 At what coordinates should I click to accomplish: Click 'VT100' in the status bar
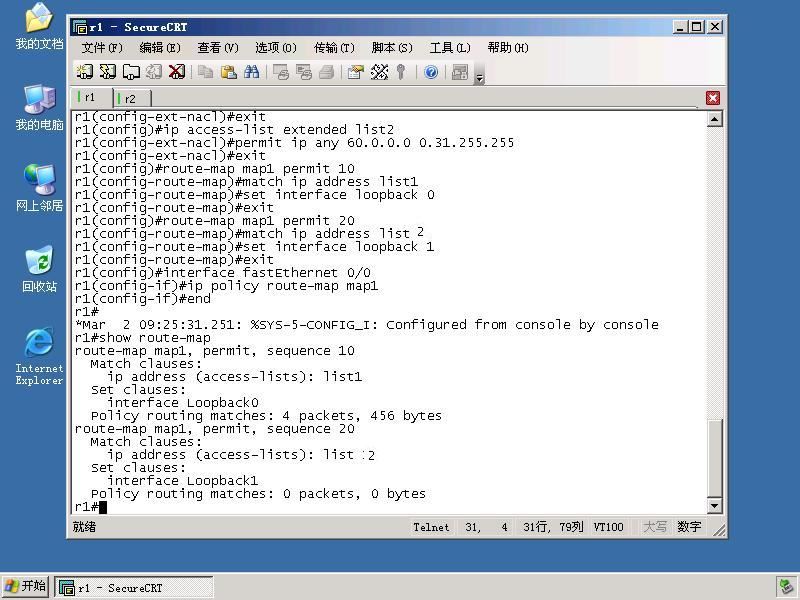(x=608, y=527)
